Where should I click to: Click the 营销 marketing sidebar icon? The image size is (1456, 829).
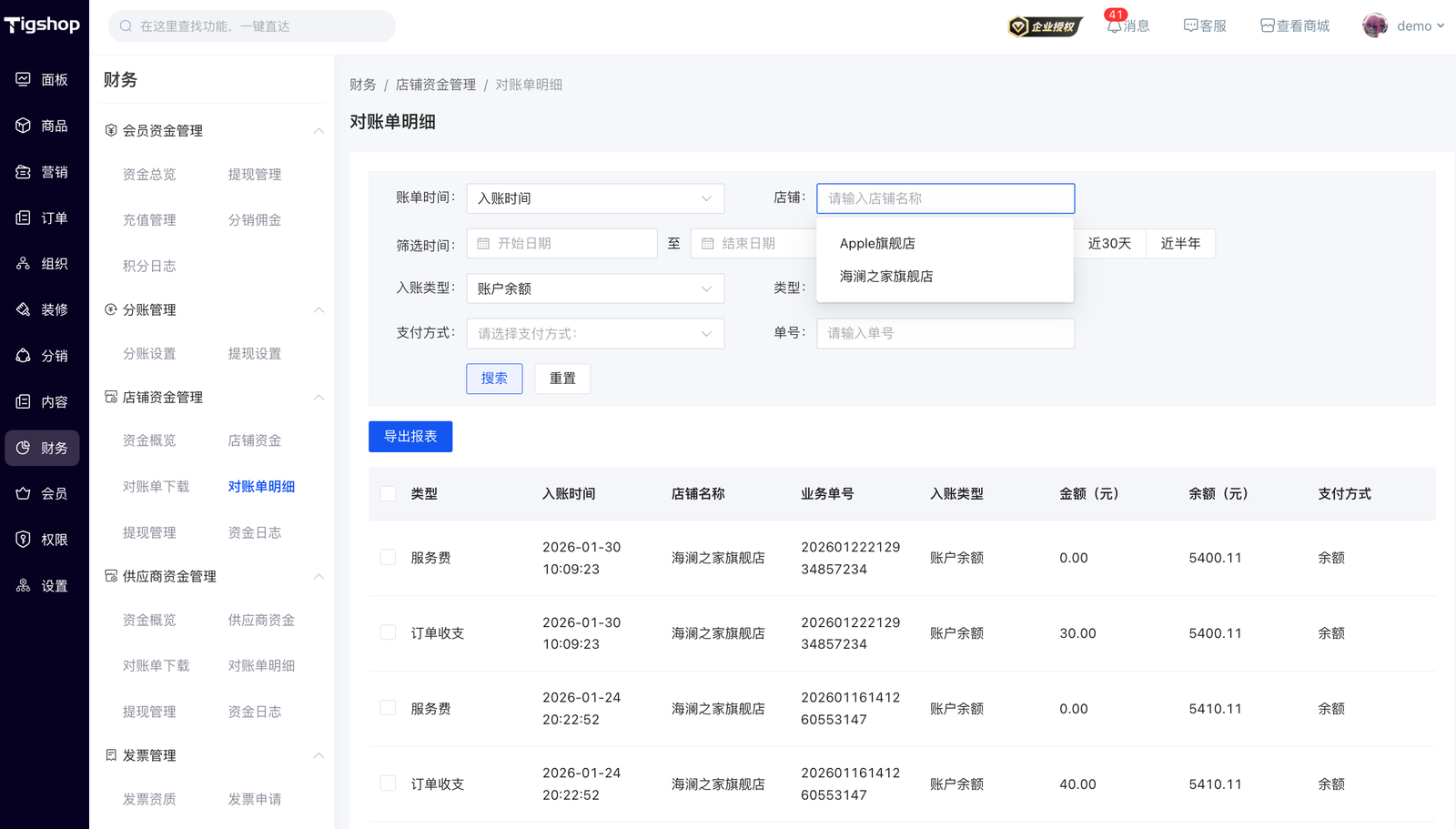pos(24,172)
